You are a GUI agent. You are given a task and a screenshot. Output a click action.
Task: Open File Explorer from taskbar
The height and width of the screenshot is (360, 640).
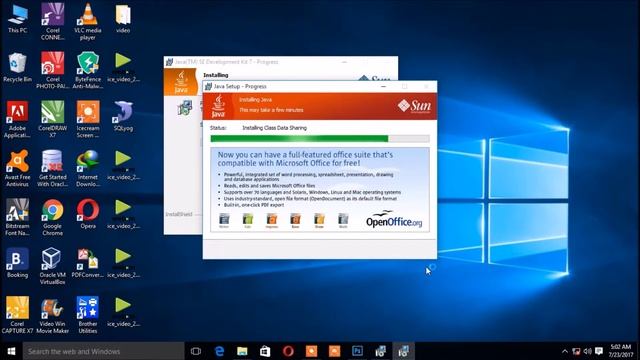[242, 351]
